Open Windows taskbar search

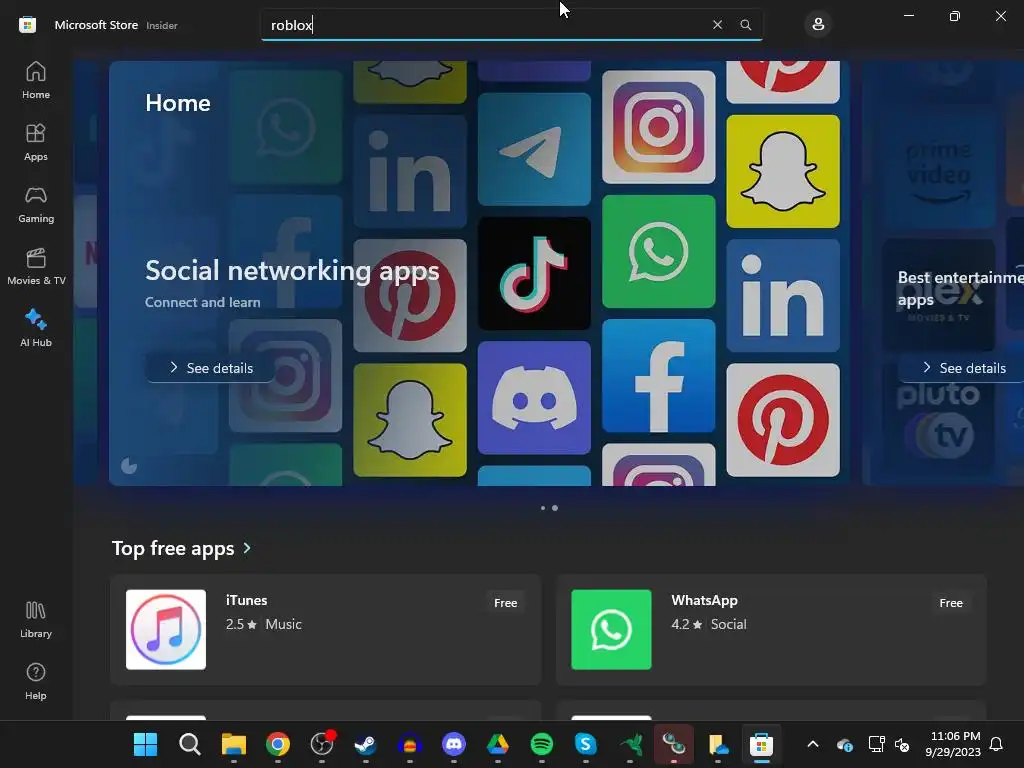pyautogui.click(x=189, y=744)
